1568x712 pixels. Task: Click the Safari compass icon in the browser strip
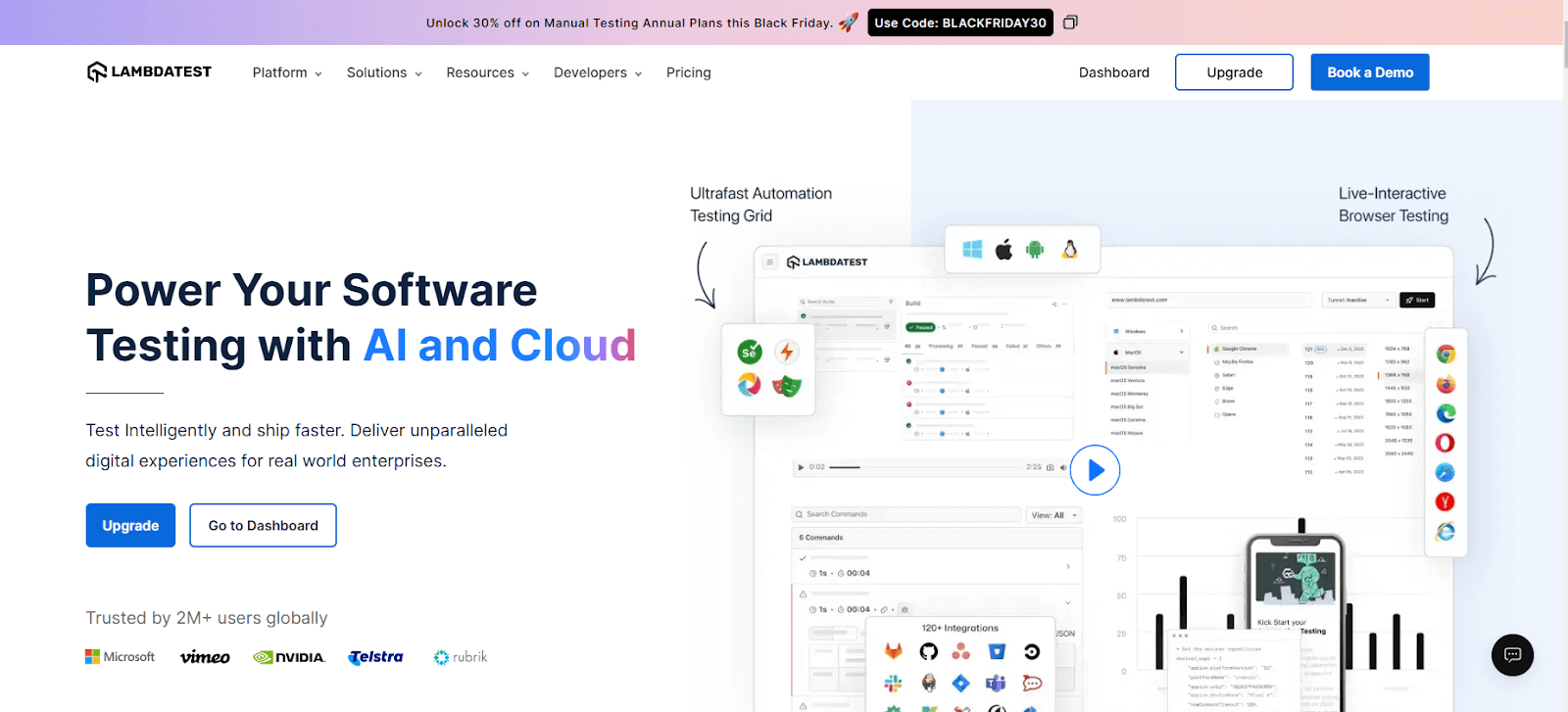(1445, 472)
